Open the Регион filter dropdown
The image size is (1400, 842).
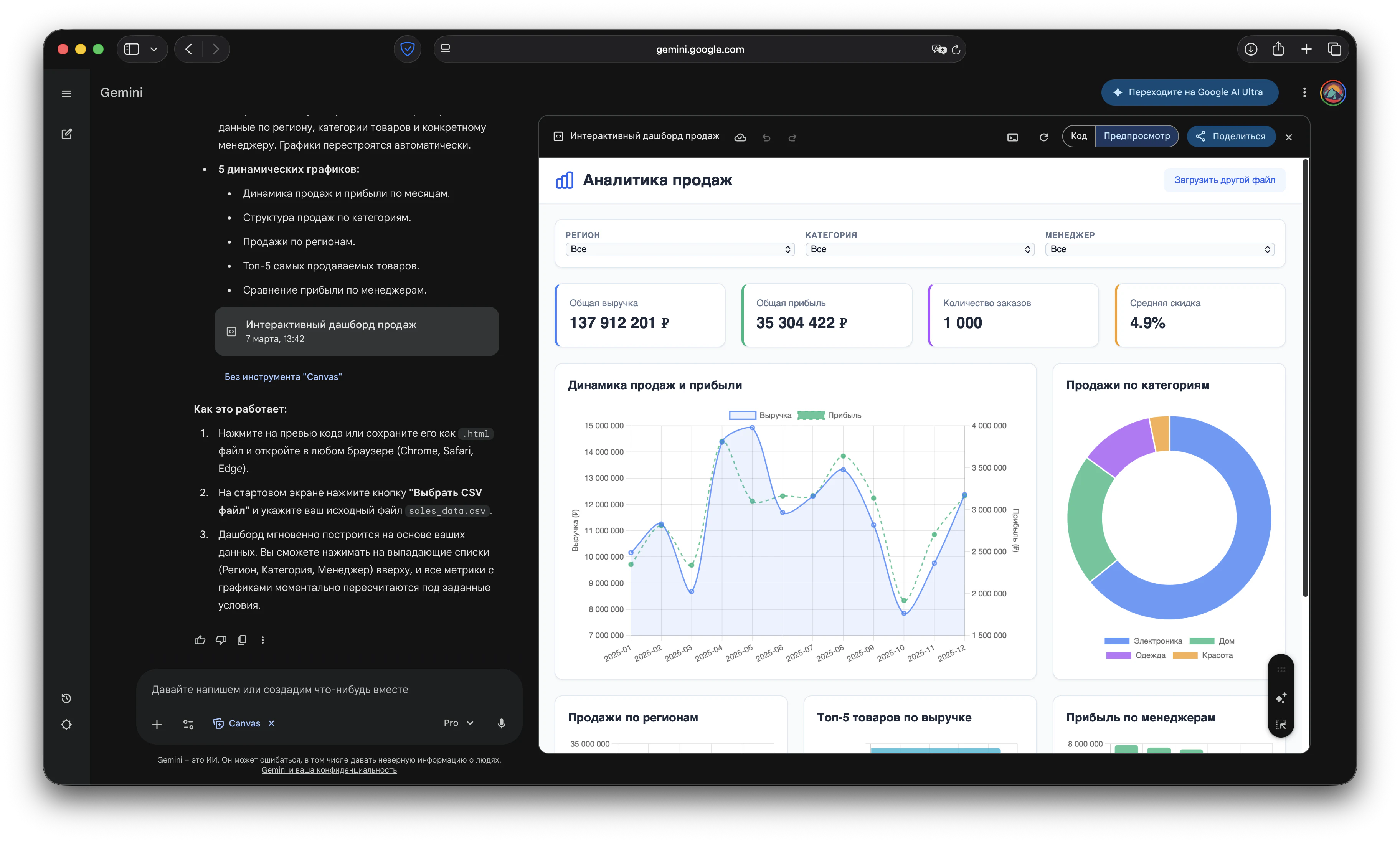click(680, 250)
